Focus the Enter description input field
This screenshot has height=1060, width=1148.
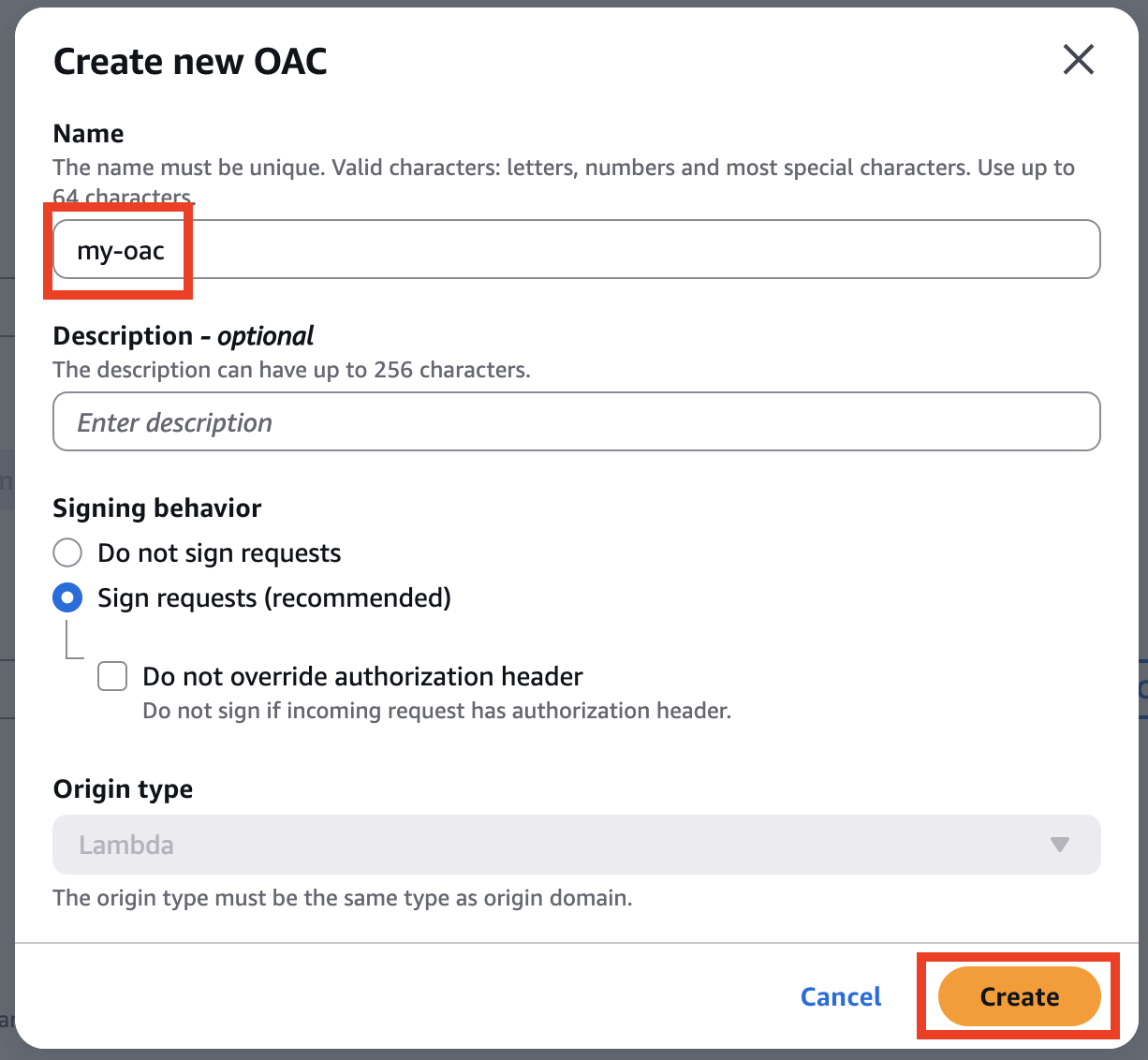(x=576, y=422)
